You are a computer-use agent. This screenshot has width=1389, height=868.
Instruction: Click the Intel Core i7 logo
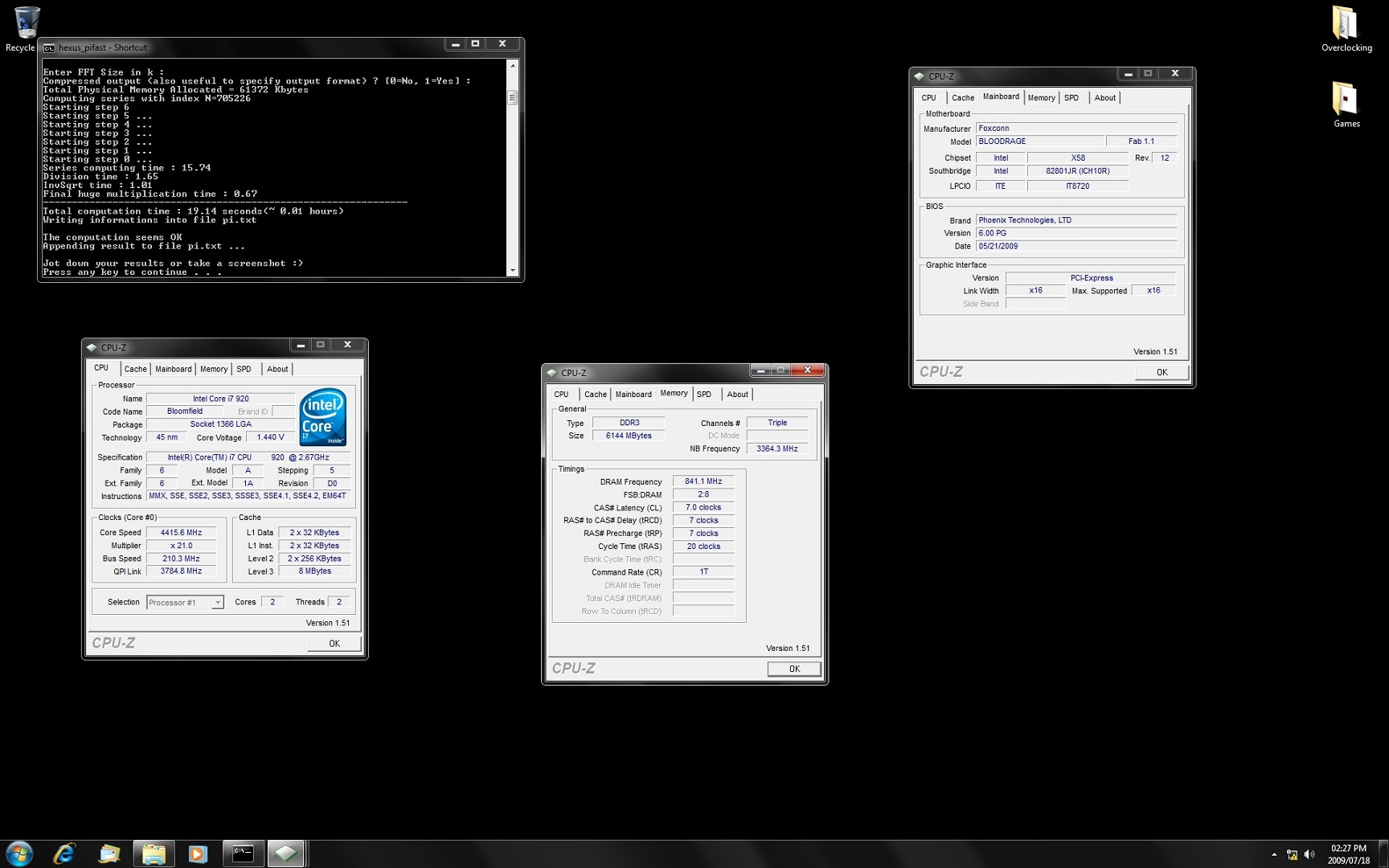pos(323,417)
